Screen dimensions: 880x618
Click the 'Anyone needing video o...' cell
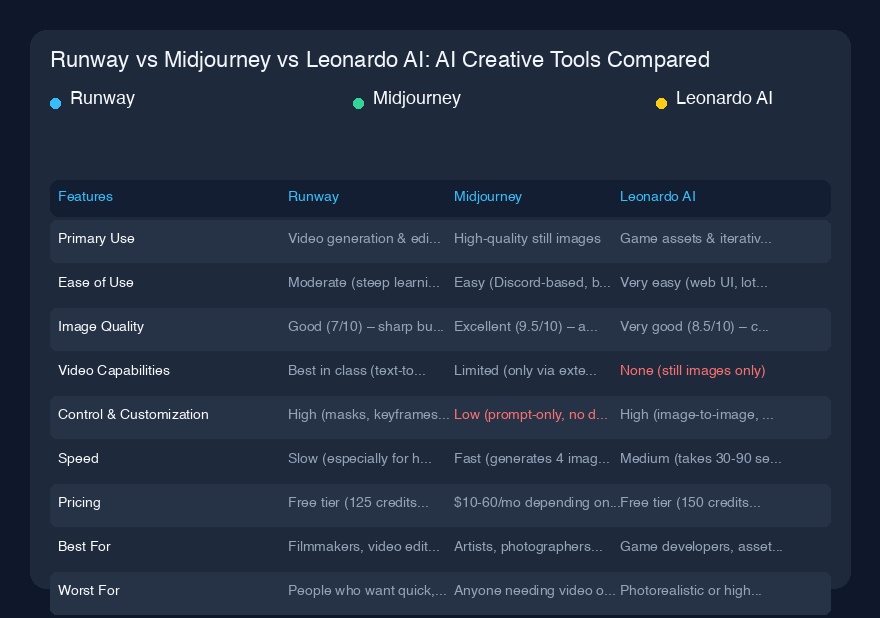click(x=535, y=590)
